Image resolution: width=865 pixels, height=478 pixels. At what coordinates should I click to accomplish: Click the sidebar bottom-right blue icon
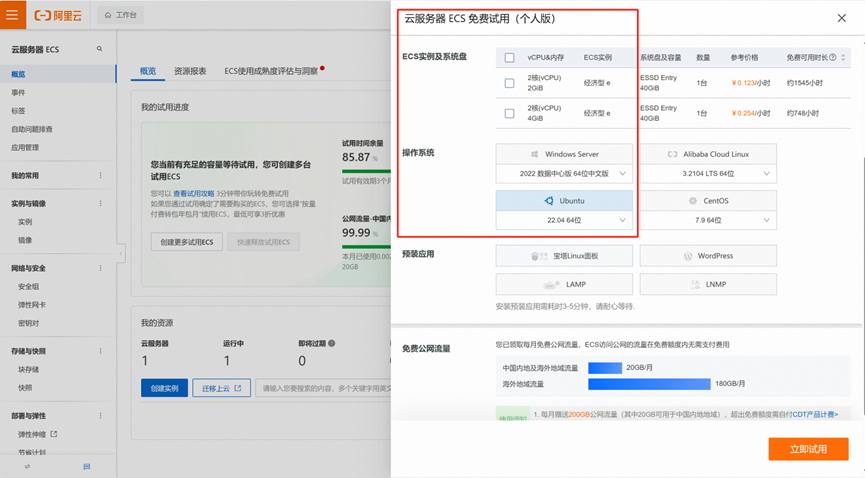point(87,466)
